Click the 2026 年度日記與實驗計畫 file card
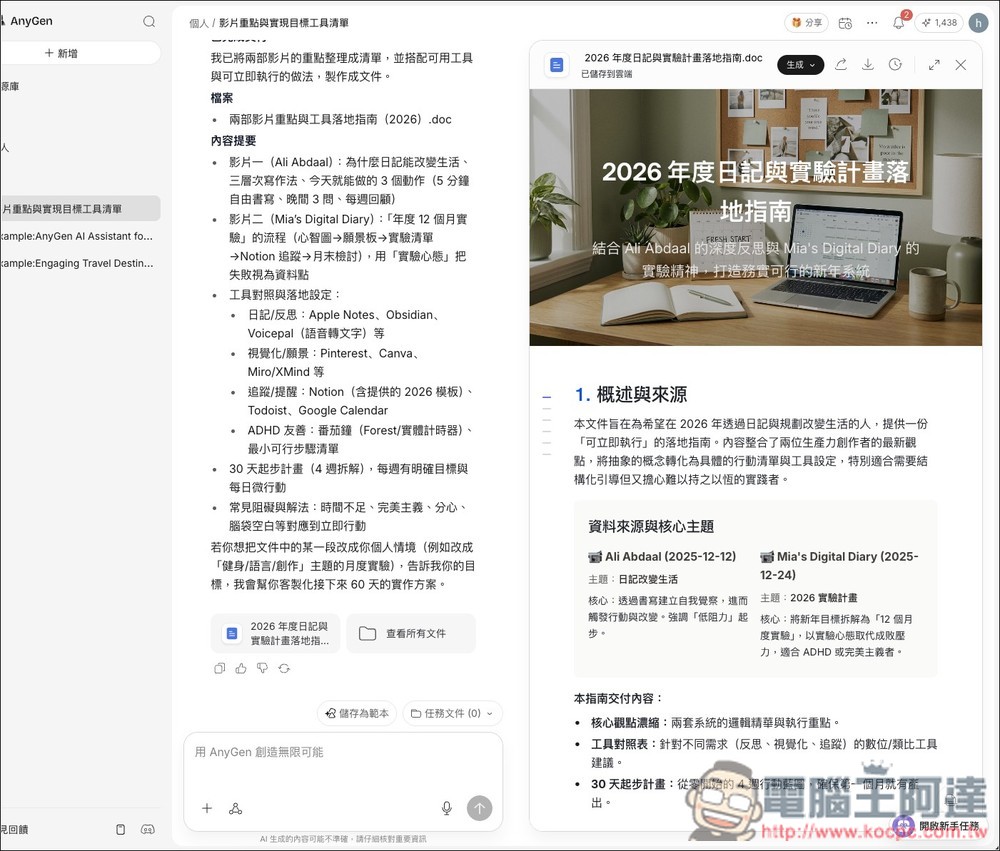Image resolution: width=1000 pixels, height=851 pixels. pos(276,633)
